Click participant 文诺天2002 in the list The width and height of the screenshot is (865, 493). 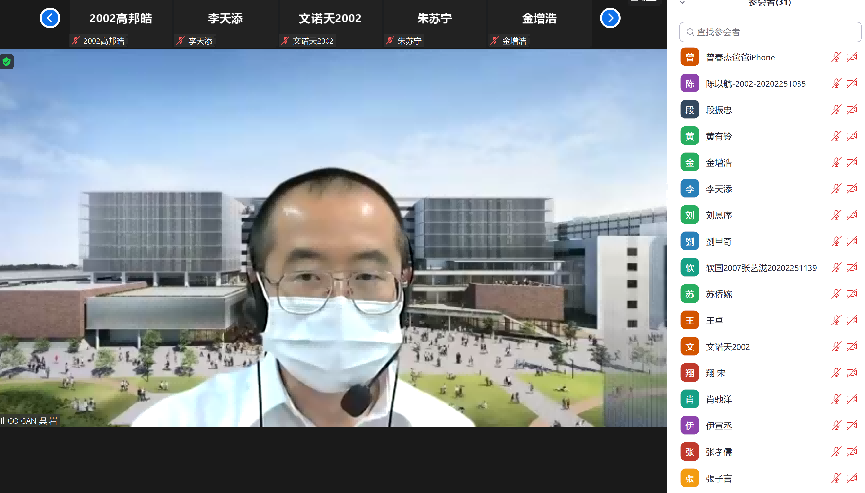[728, 347]
